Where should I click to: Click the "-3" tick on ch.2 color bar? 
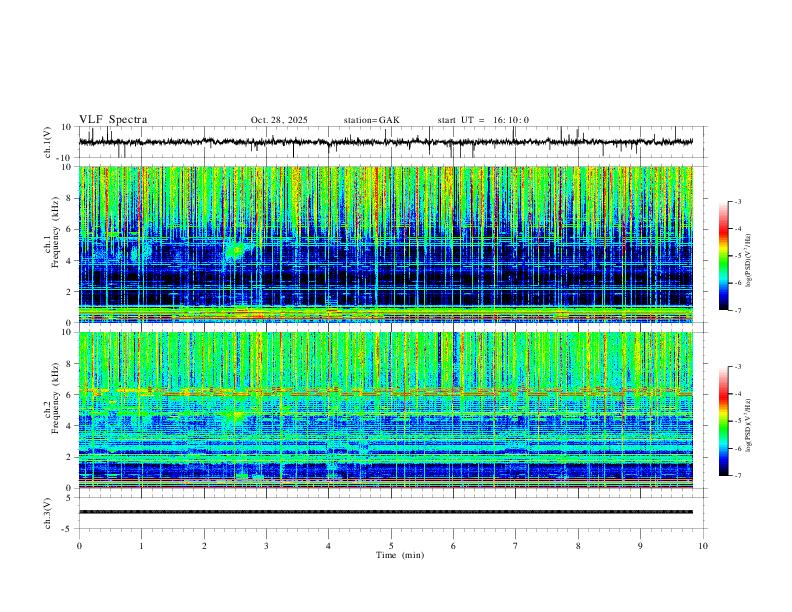737,367
